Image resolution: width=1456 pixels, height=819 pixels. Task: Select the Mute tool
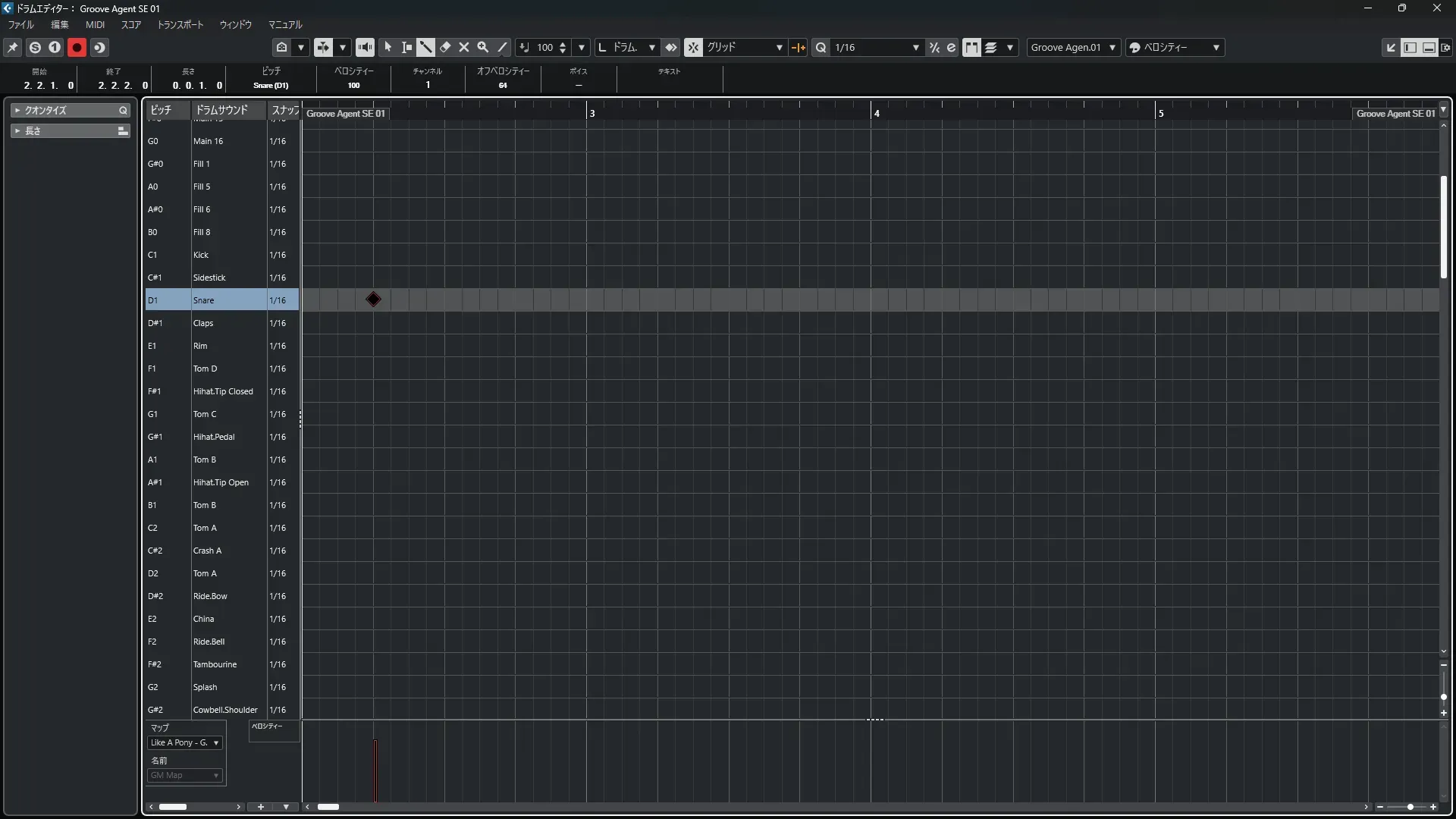(x=464, y=47)
